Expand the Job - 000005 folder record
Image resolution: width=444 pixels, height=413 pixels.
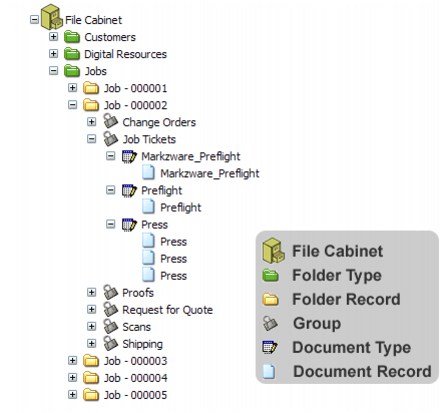[72, 395]
